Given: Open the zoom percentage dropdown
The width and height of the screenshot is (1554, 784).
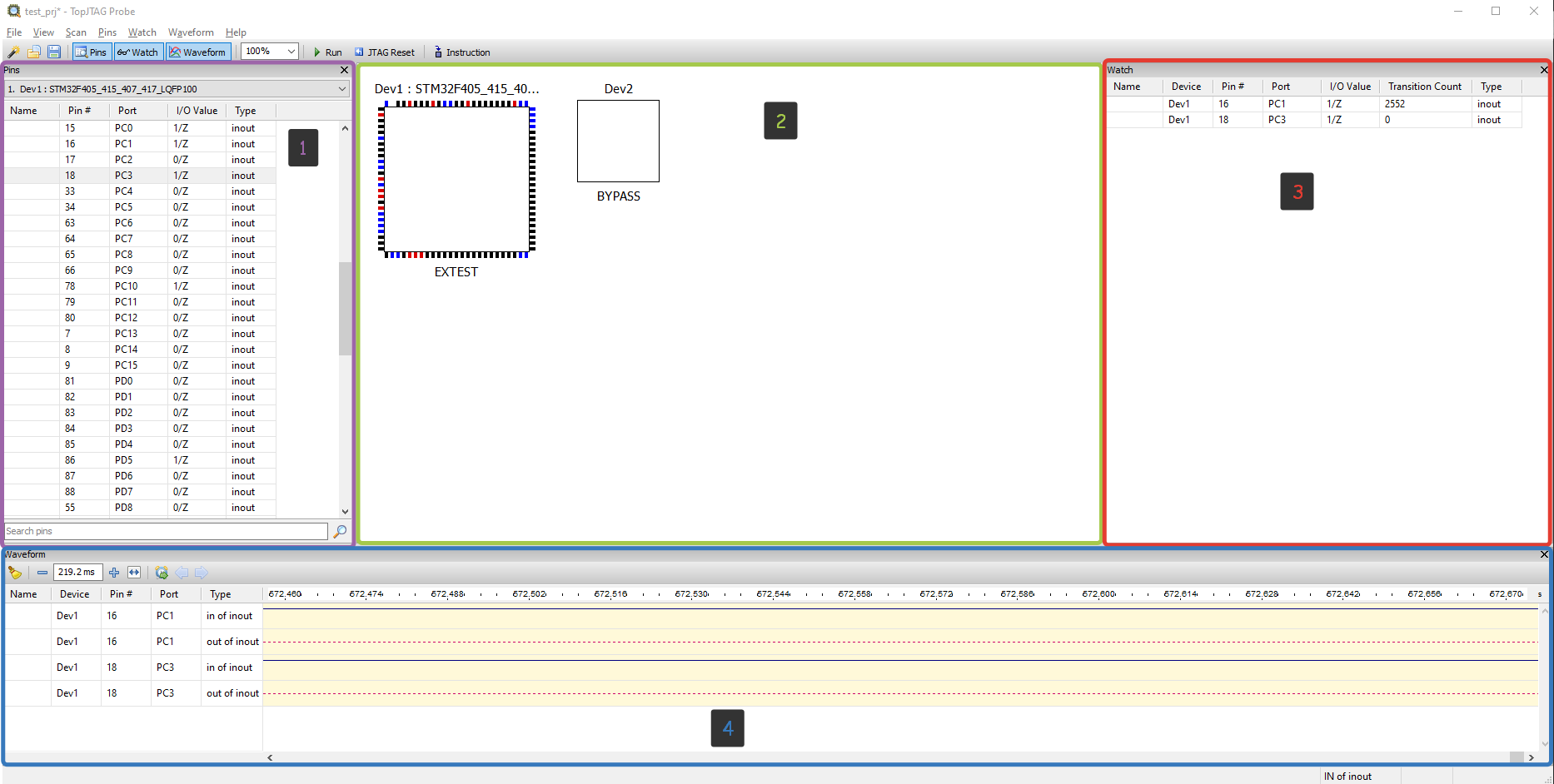Looking at the screenshot, I should point(290,51).
